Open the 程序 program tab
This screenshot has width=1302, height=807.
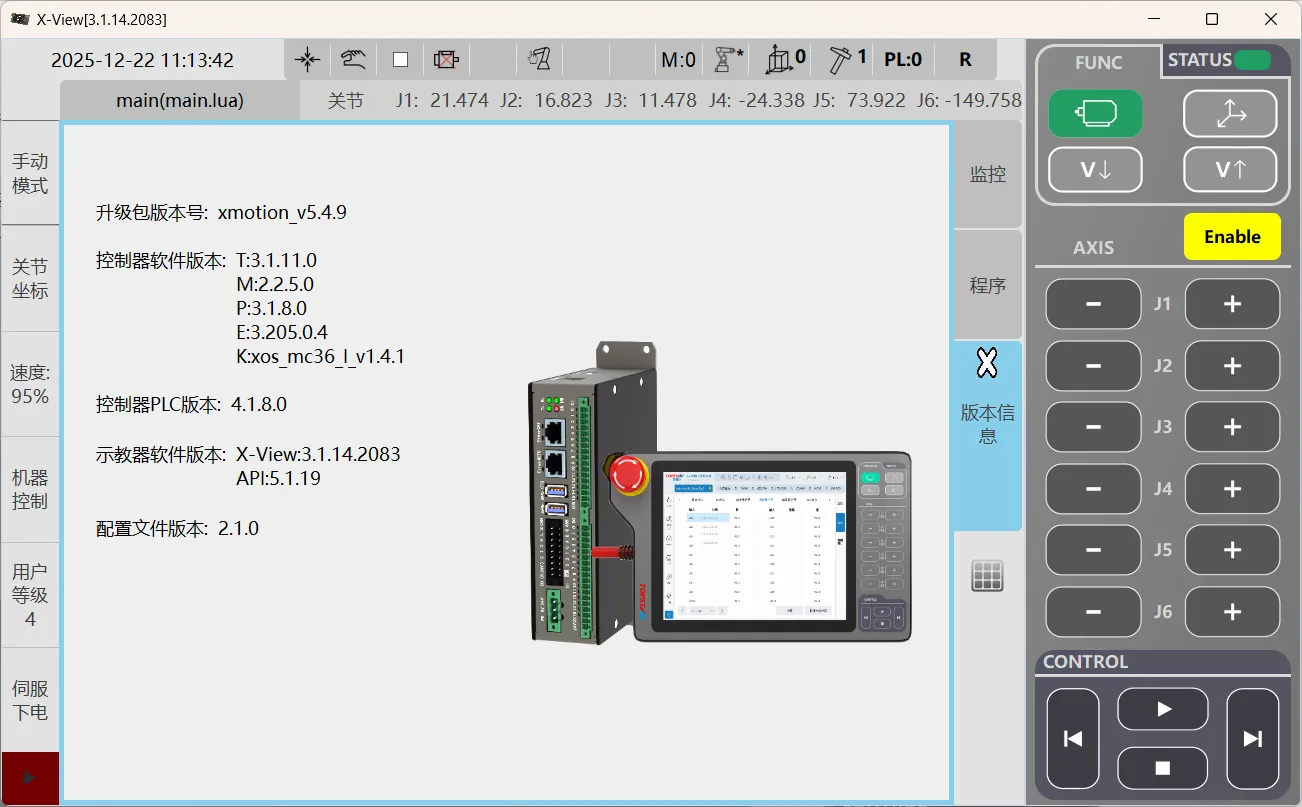(x=987, y=286)
